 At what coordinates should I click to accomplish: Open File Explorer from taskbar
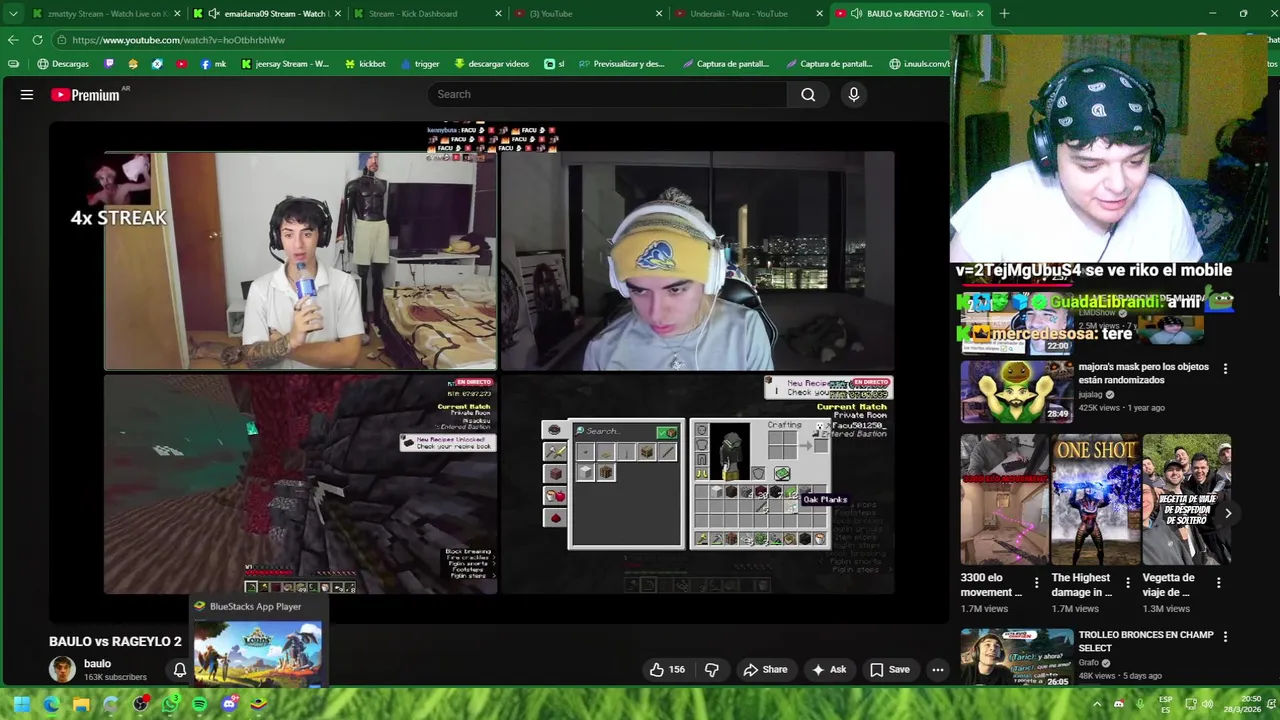click(x=81, y=704)
